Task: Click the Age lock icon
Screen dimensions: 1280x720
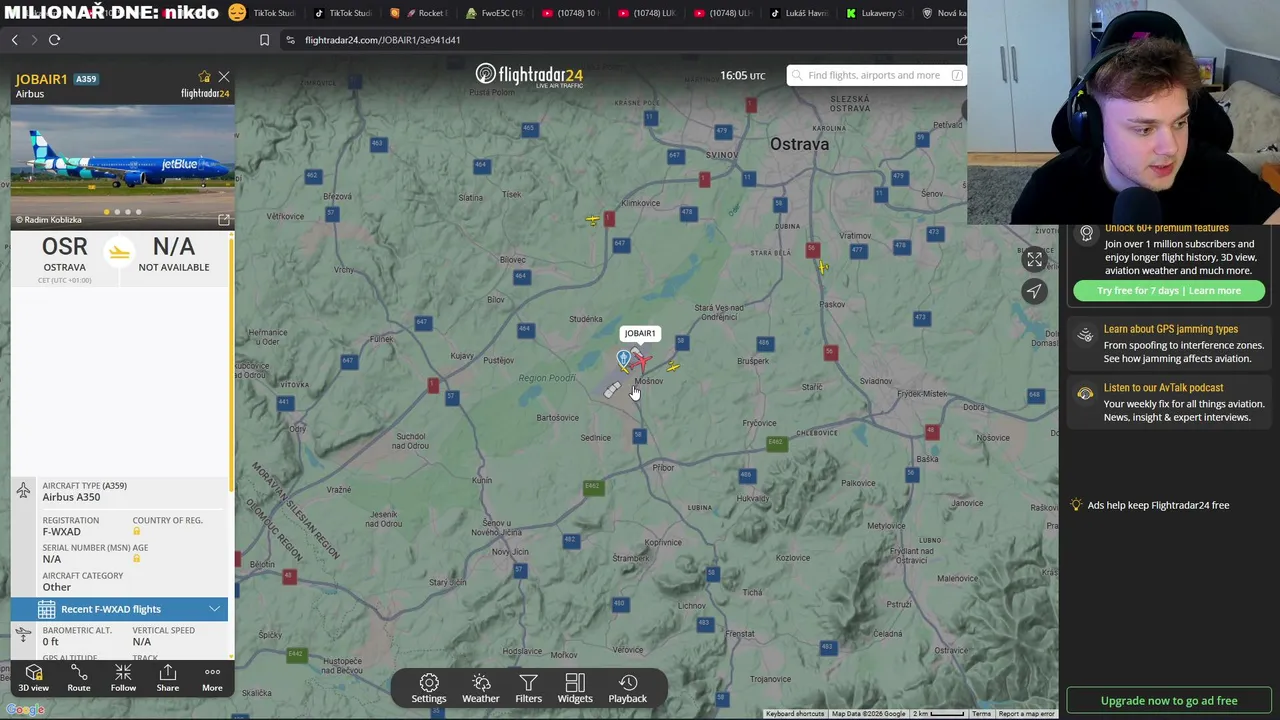Action: pos(137,559)
